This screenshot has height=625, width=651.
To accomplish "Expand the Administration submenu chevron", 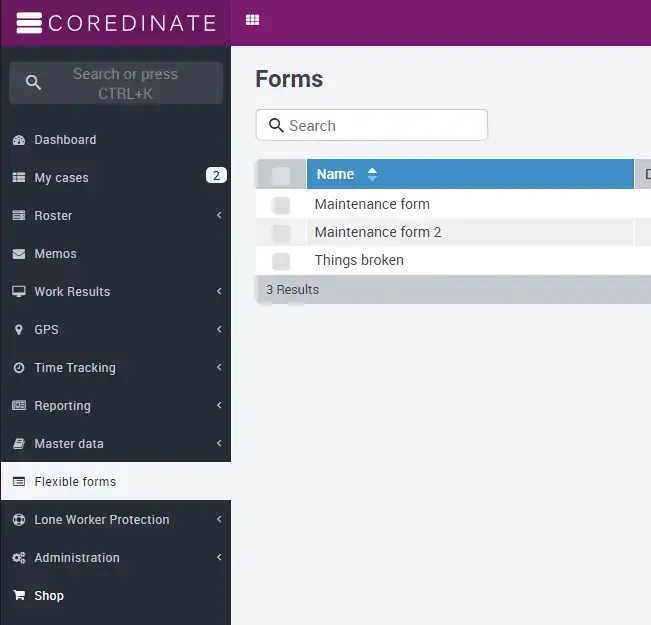I will 219,557.
